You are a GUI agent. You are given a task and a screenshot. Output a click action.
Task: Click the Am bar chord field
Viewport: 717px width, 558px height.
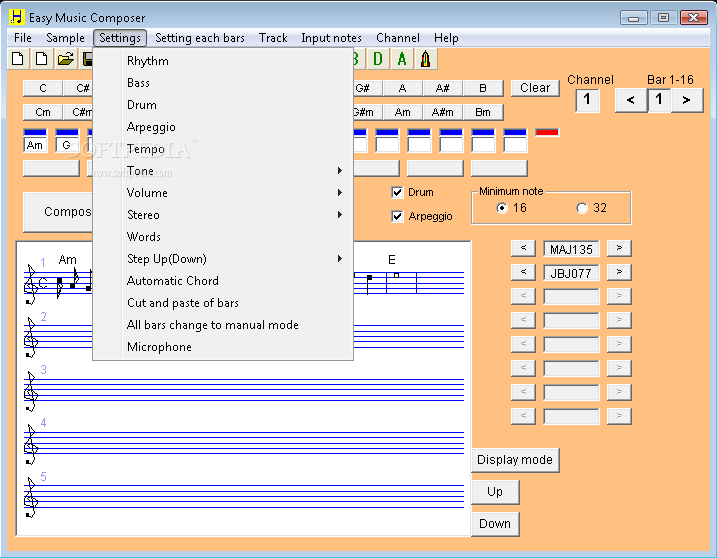coord(35,145)
